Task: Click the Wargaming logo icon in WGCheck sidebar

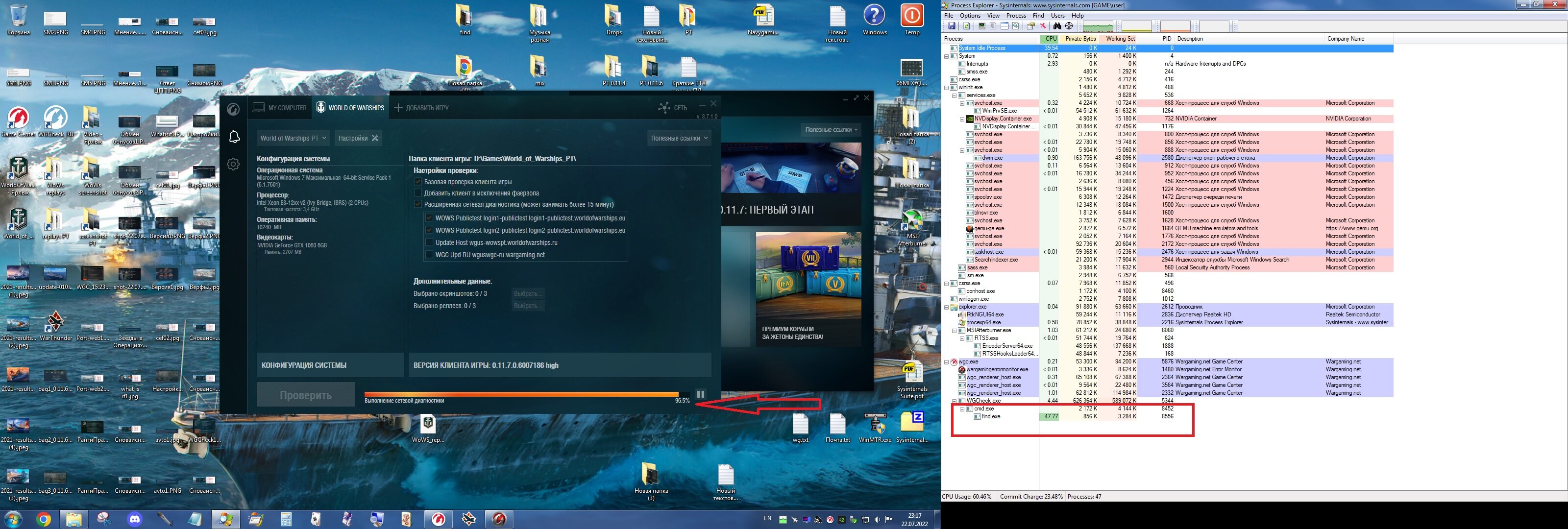Action: tap(233, 109)
